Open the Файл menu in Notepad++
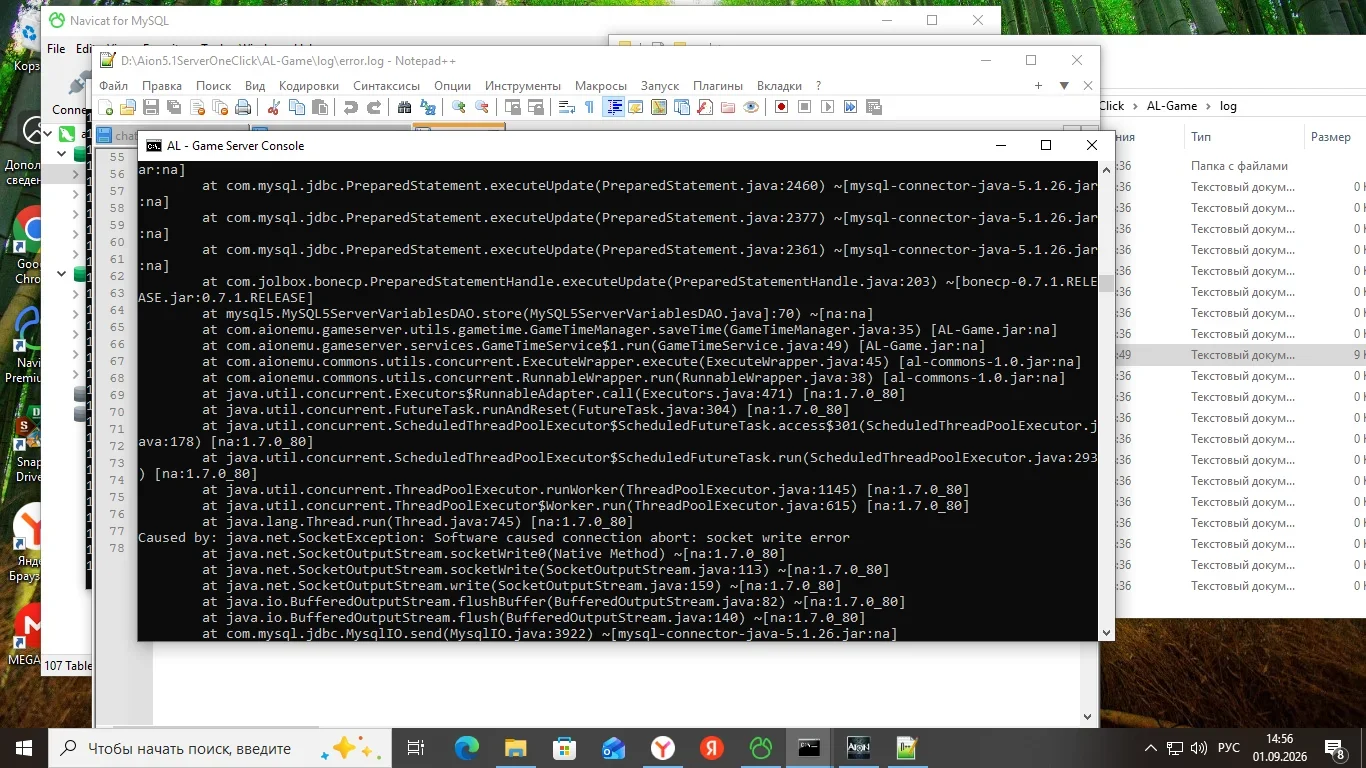The image size is (1366, 768). [x=114, y=86]
